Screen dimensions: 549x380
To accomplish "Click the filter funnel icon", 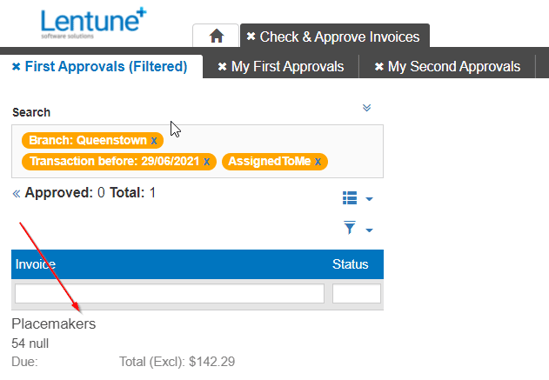I will [350, 228].
